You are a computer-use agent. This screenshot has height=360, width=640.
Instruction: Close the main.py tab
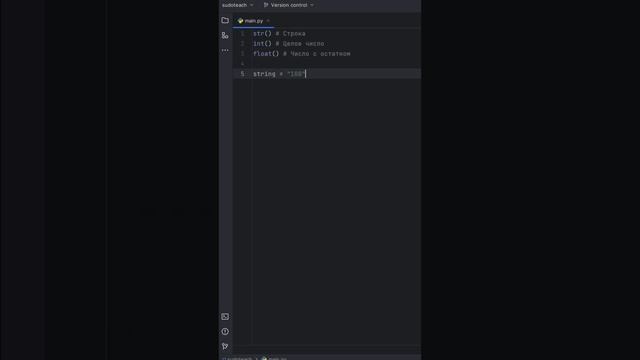(268, 21)
